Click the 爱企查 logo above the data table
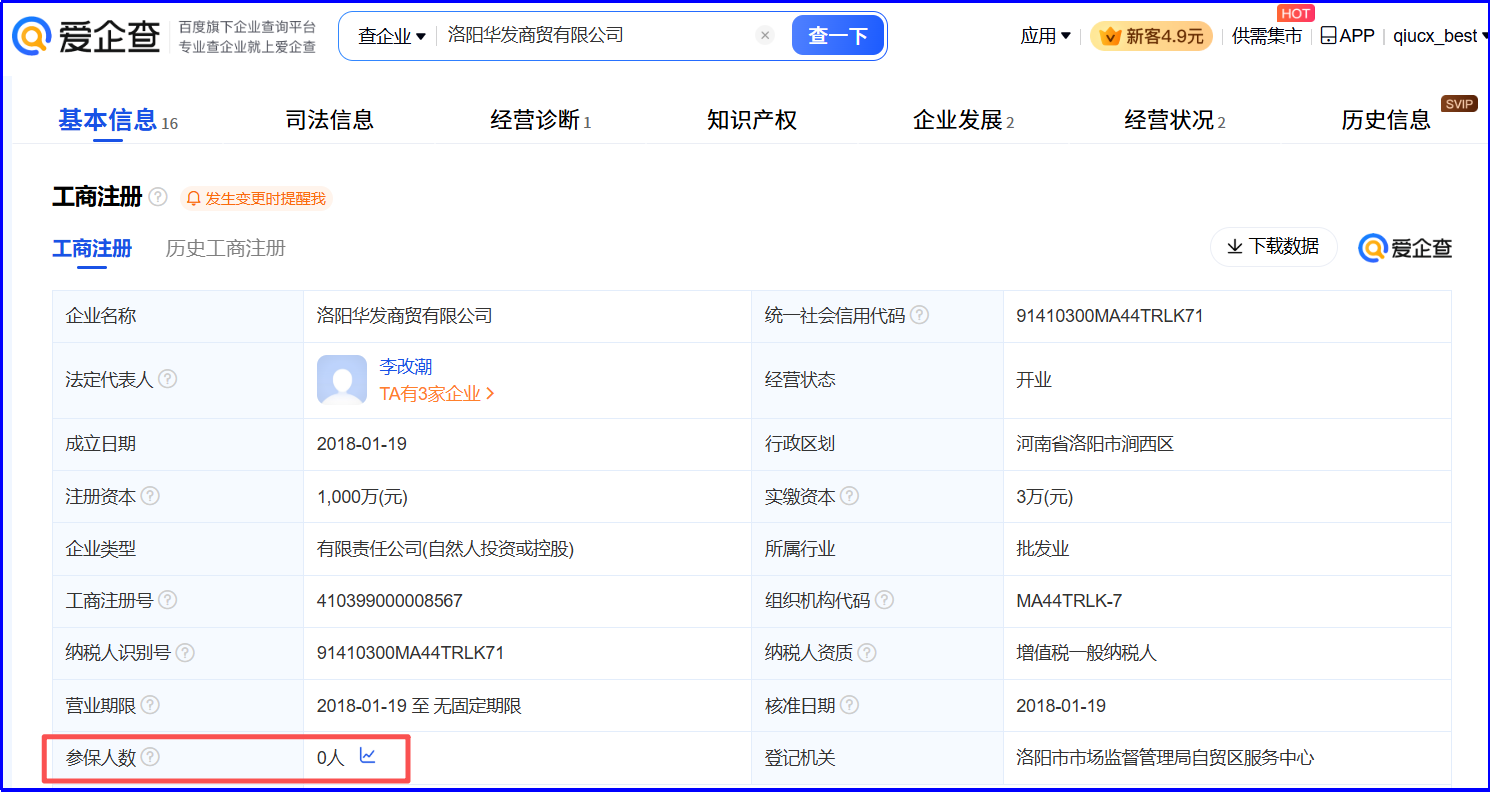1490x793 pixels. click(x=1404, y=247)
